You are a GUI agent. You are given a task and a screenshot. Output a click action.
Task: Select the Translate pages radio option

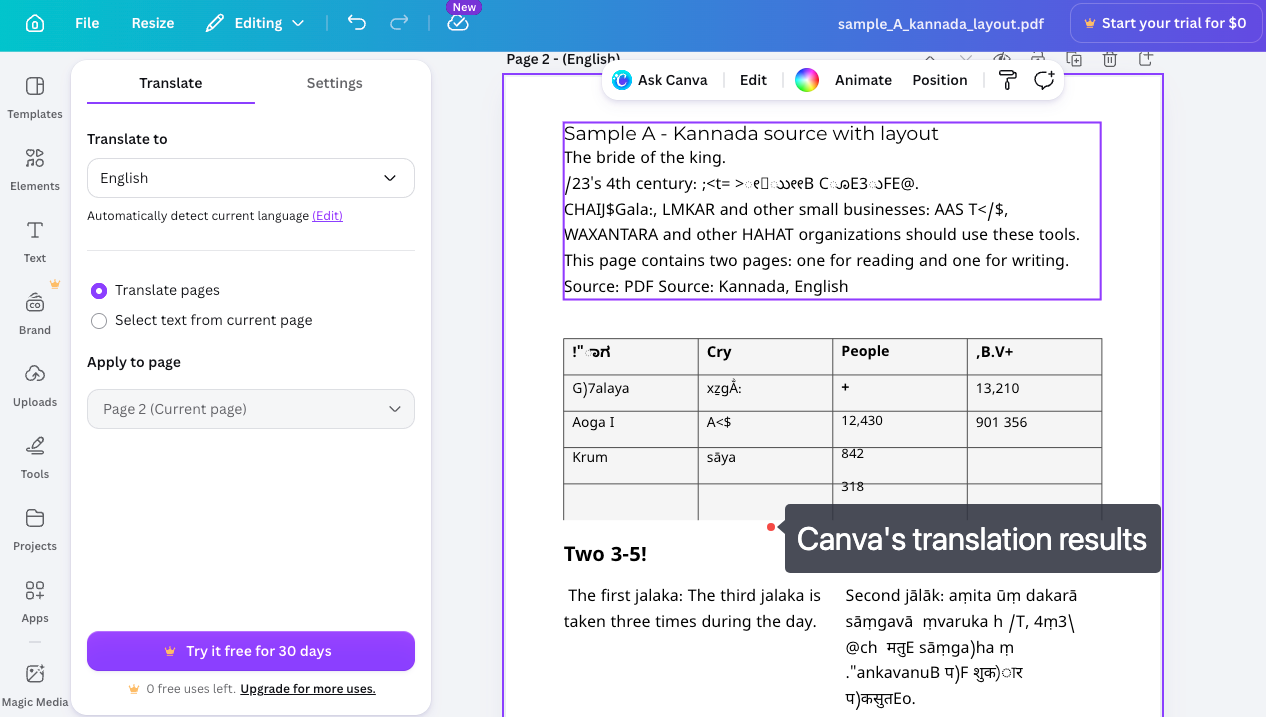99,290
